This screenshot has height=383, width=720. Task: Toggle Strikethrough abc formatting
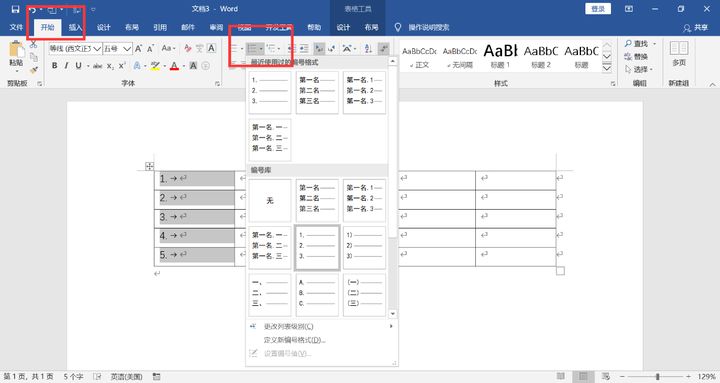(x=98, y=66)
